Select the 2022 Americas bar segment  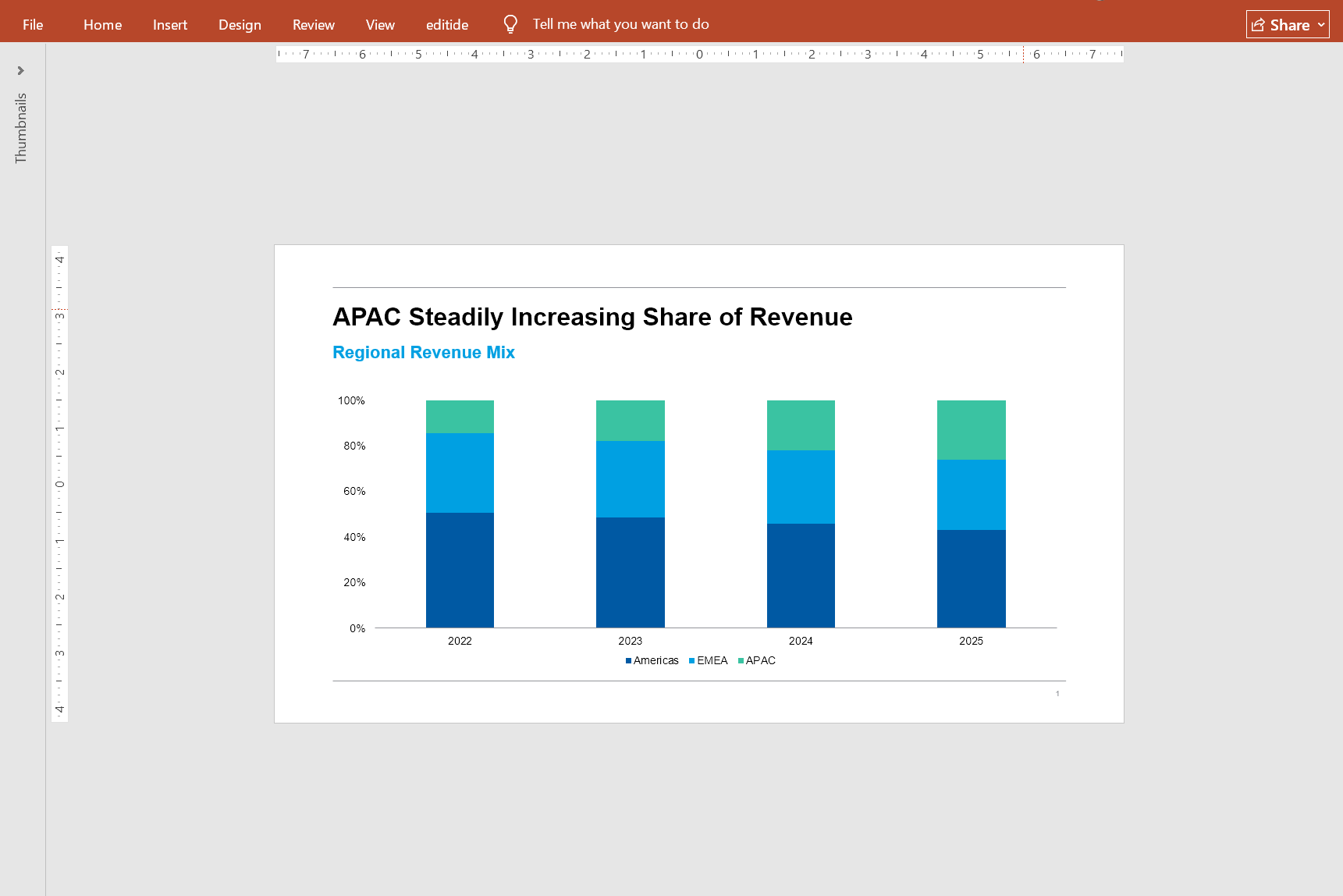[460, 570]
